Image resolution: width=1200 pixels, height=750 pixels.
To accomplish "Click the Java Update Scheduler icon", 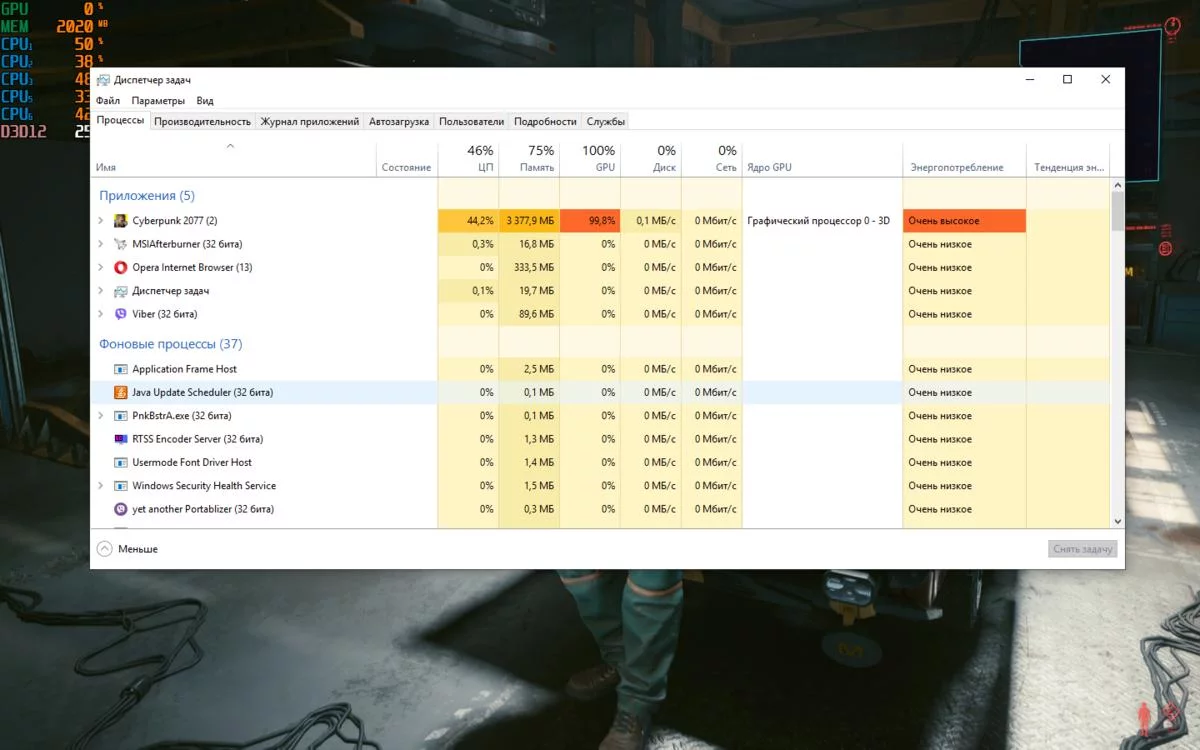I will (x=121, y=393).
